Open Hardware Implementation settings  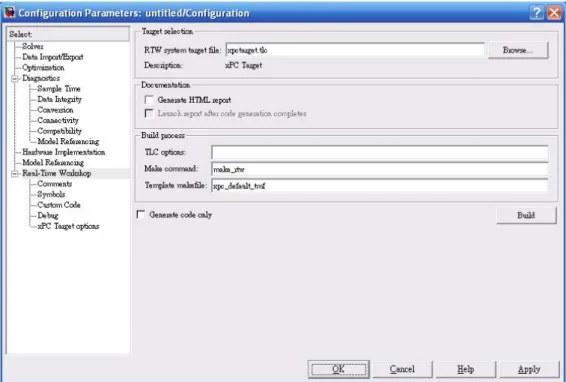pos(64,152)
